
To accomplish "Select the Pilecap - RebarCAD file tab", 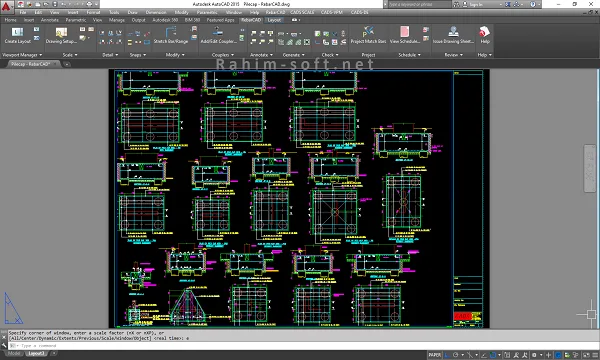I will click(x=31, y=64).
